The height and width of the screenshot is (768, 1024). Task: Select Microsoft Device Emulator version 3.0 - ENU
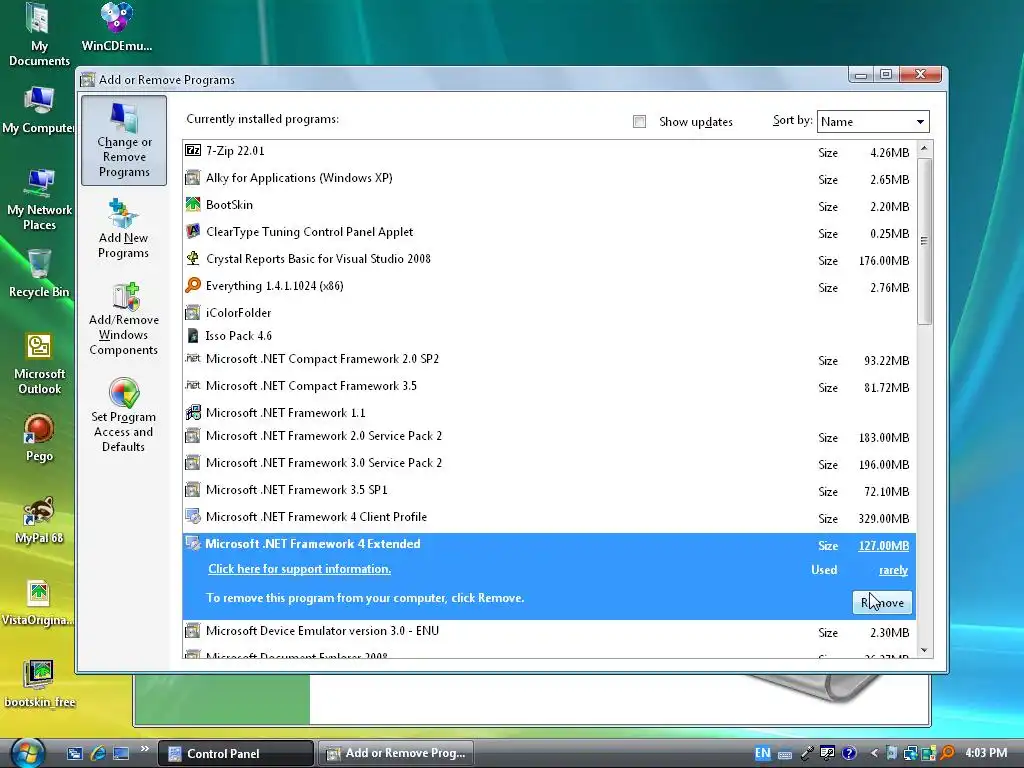(549, 632)
